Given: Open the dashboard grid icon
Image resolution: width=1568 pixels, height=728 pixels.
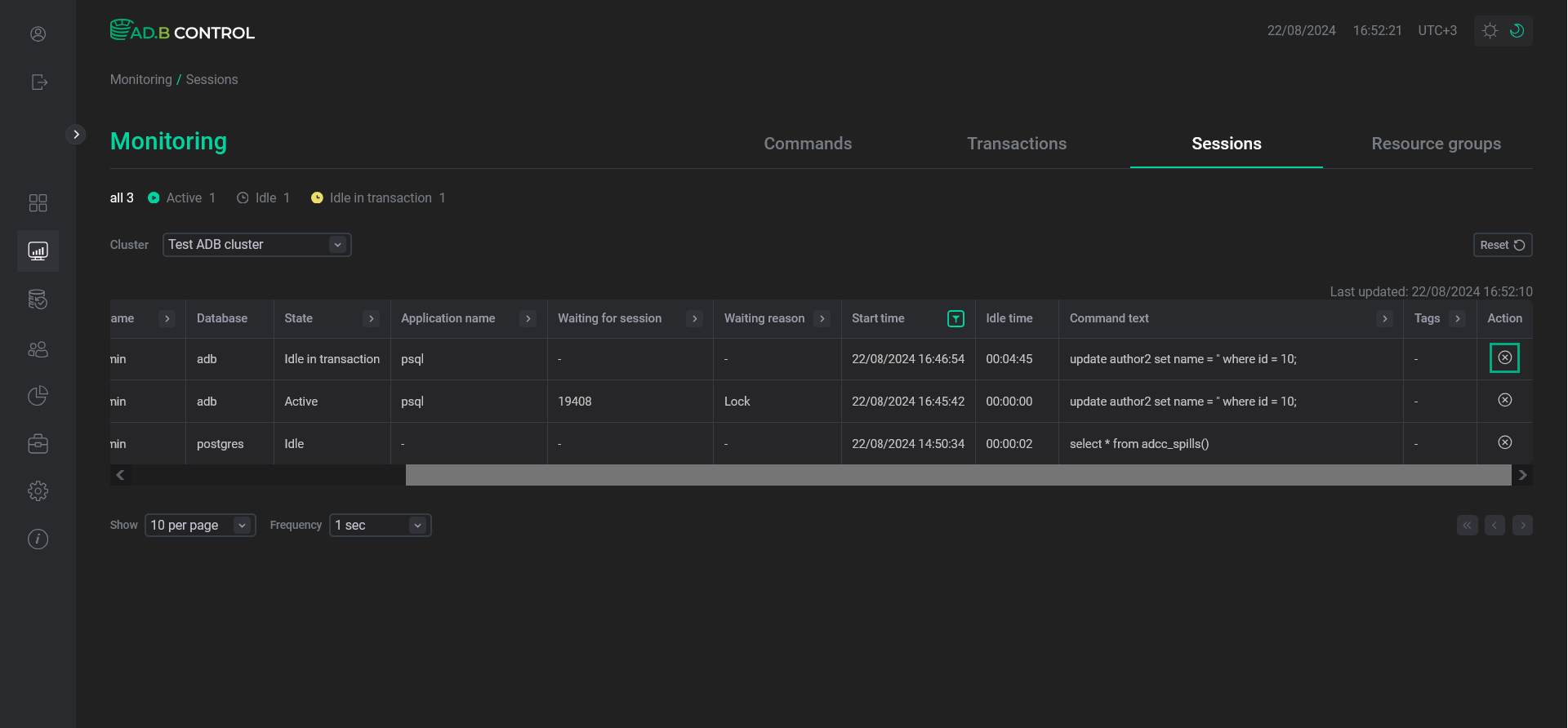Looking at the screenshot, I should (x=38, y=202).
